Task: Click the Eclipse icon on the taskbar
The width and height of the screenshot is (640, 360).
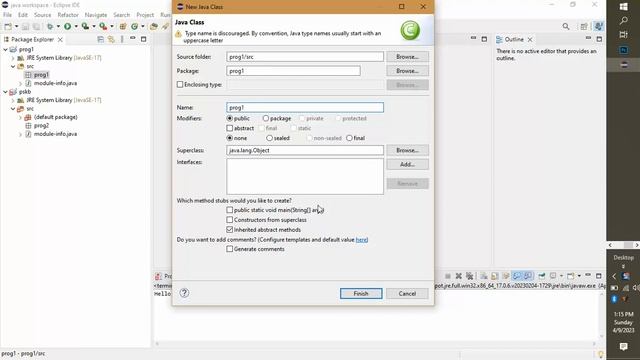Action: tap(623, 65)
